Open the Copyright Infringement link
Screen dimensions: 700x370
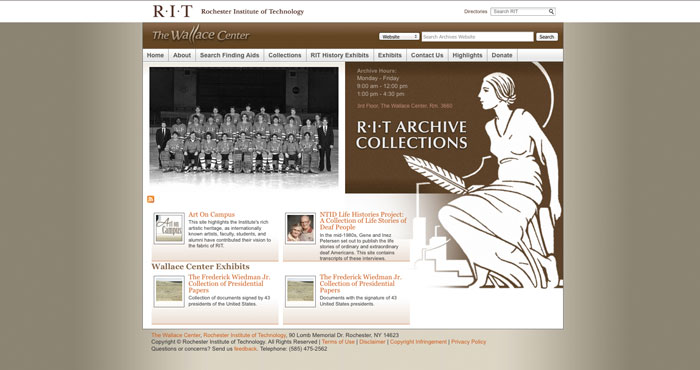click(x=418, y=342)
